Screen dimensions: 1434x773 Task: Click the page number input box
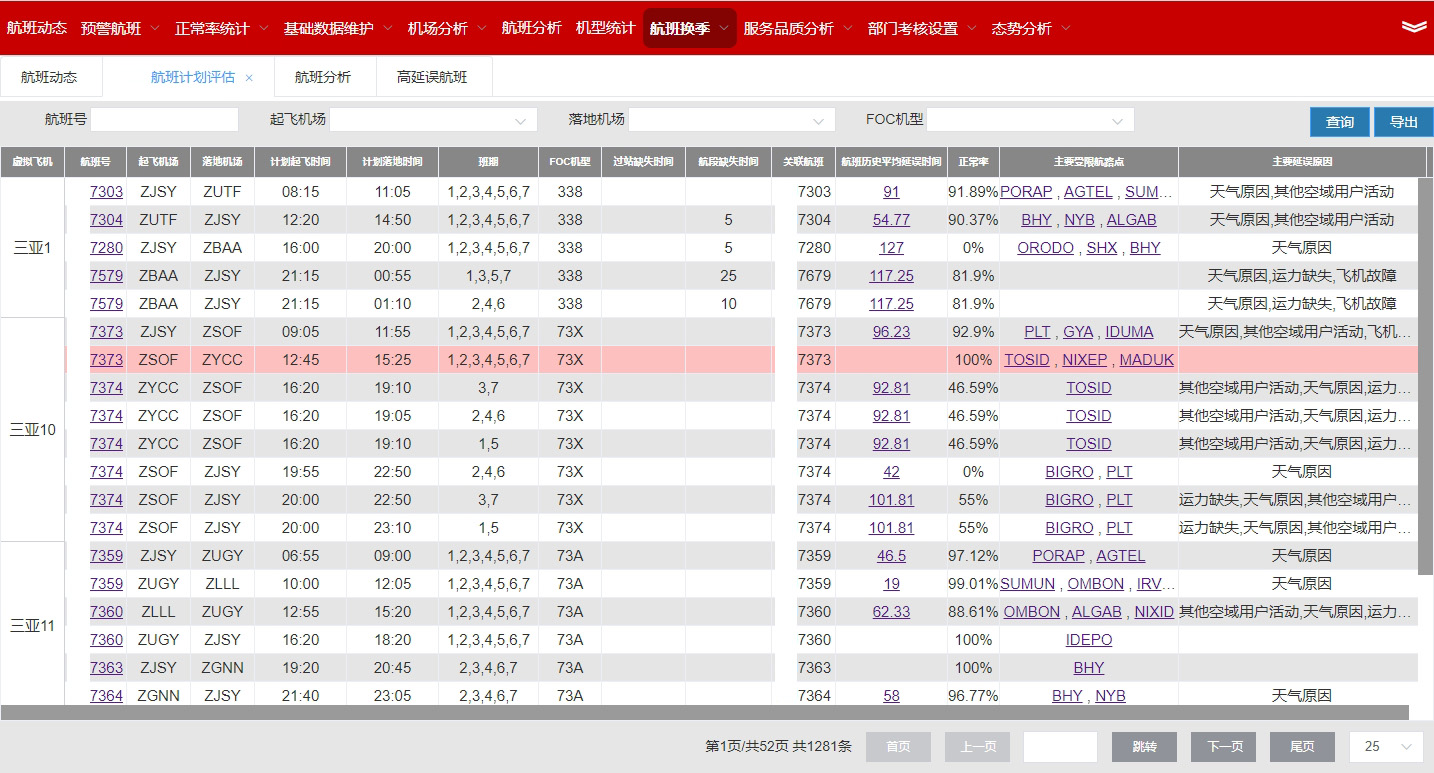[x=1060, y=746]
